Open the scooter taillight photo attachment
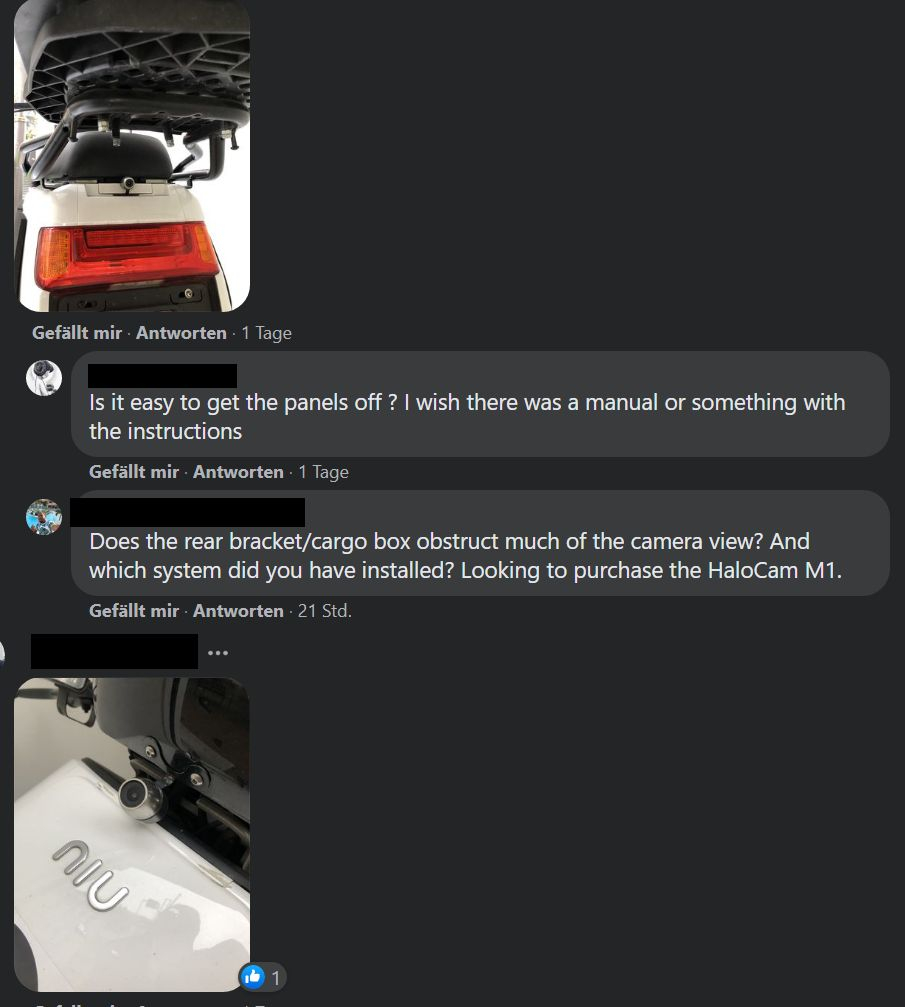Viewport: 905px width, 1007px height. (132, 155)
